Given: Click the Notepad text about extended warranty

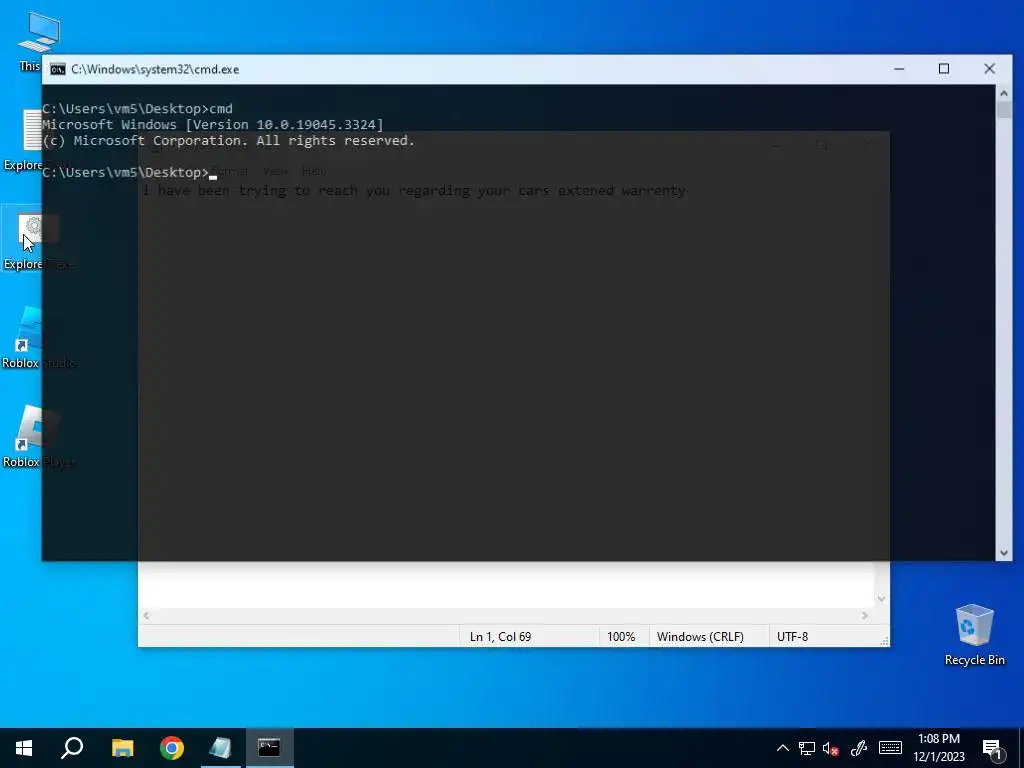Looking at the screenshot, I should point(414,191).
